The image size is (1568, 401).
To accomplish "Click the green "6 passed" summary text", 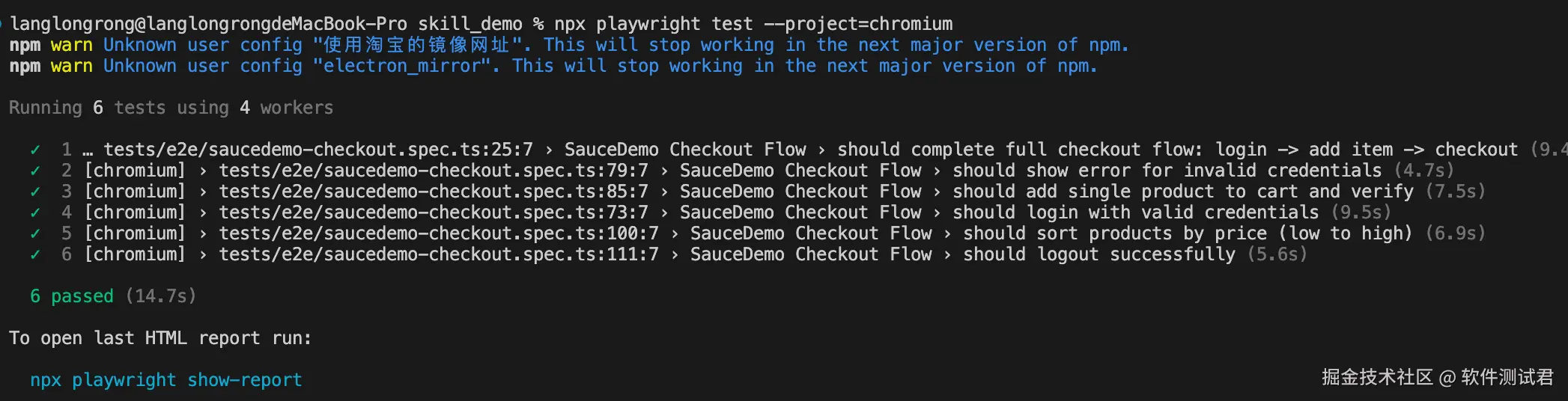I will coord(72,296).
